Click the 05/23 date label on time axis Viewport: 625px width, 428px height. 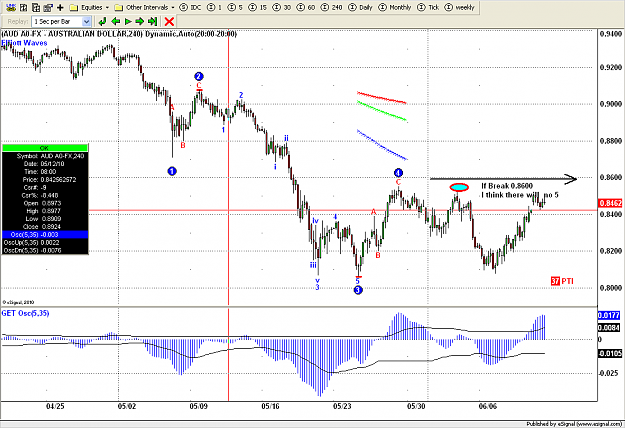(342, 406)
